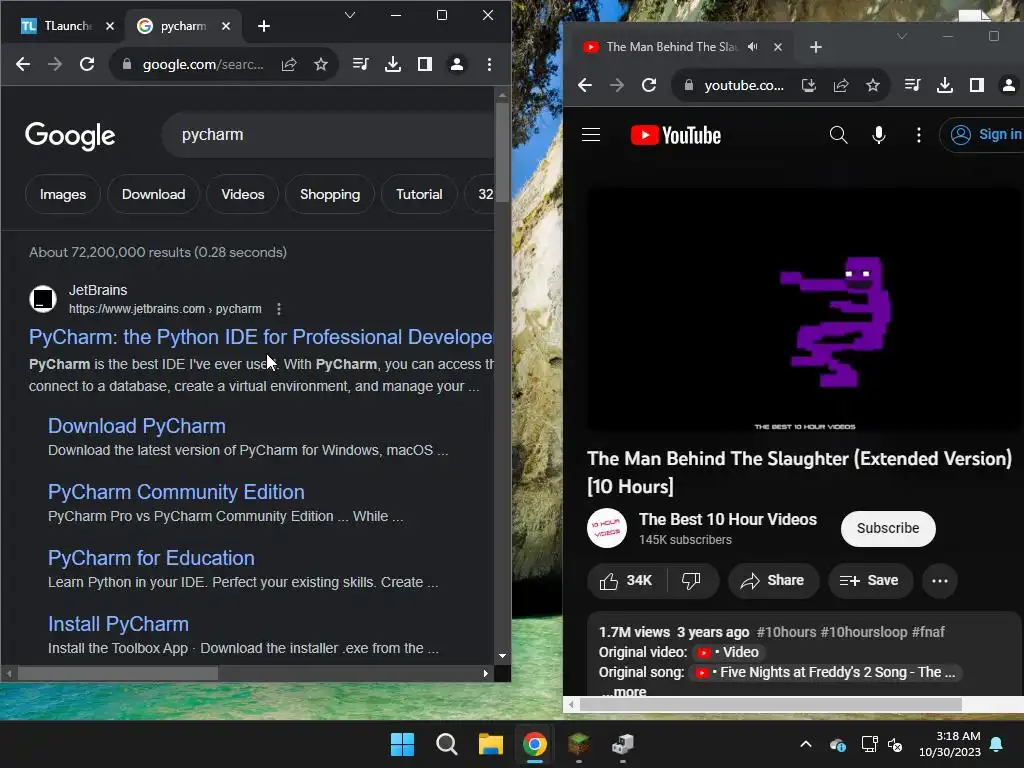Go back in the YouTube window
1024x768 pixels.
point(584,85)
